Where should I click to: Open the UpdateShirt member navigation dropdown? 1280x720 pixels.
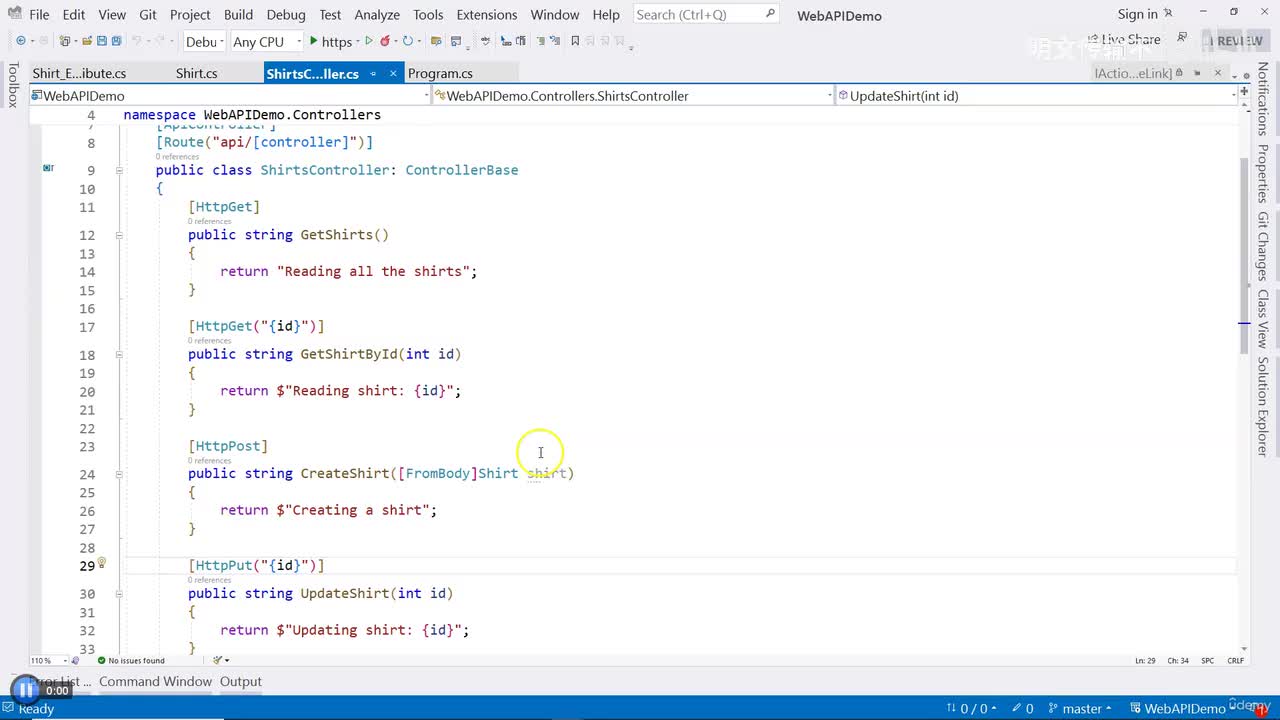pos(1036,96)
